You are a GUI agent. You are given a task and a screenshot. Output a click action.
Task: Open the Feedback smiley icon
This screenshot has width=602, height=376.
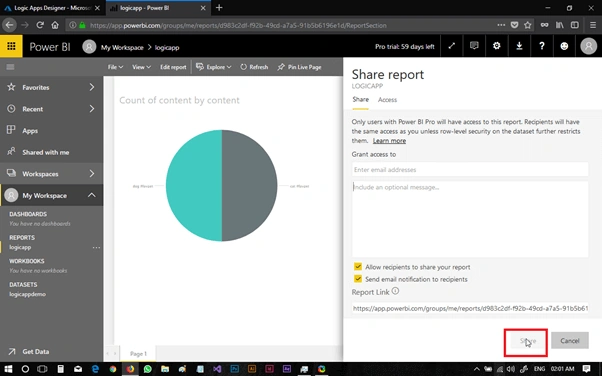click(x=564, y=46)
